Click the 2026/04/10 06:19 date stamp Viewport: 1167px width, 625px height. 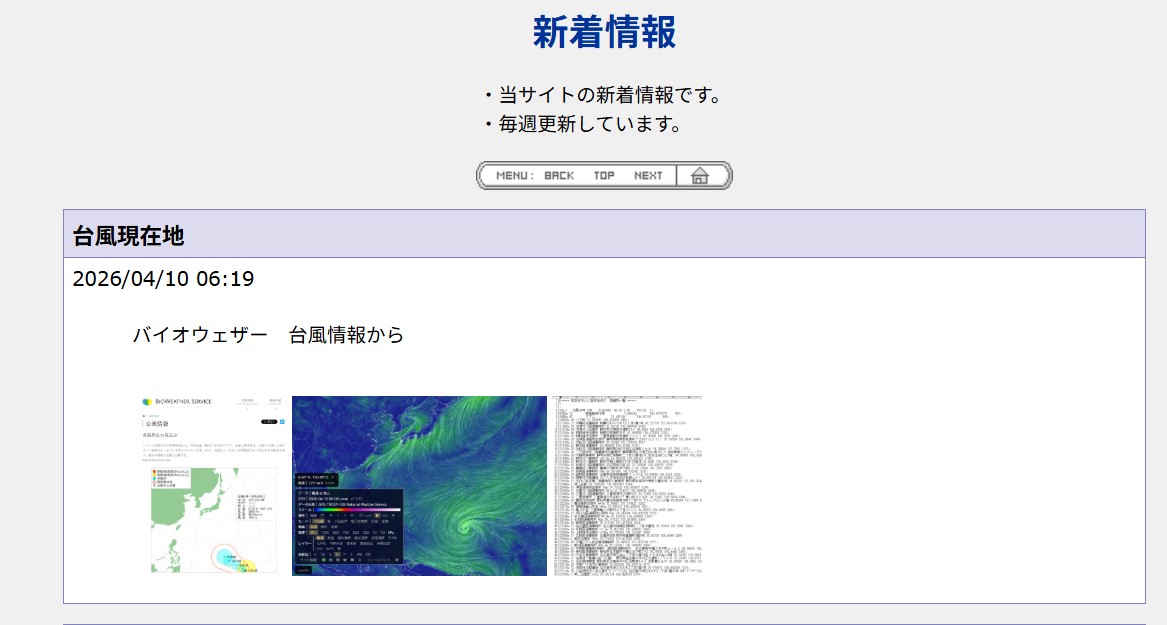point(163,279)
